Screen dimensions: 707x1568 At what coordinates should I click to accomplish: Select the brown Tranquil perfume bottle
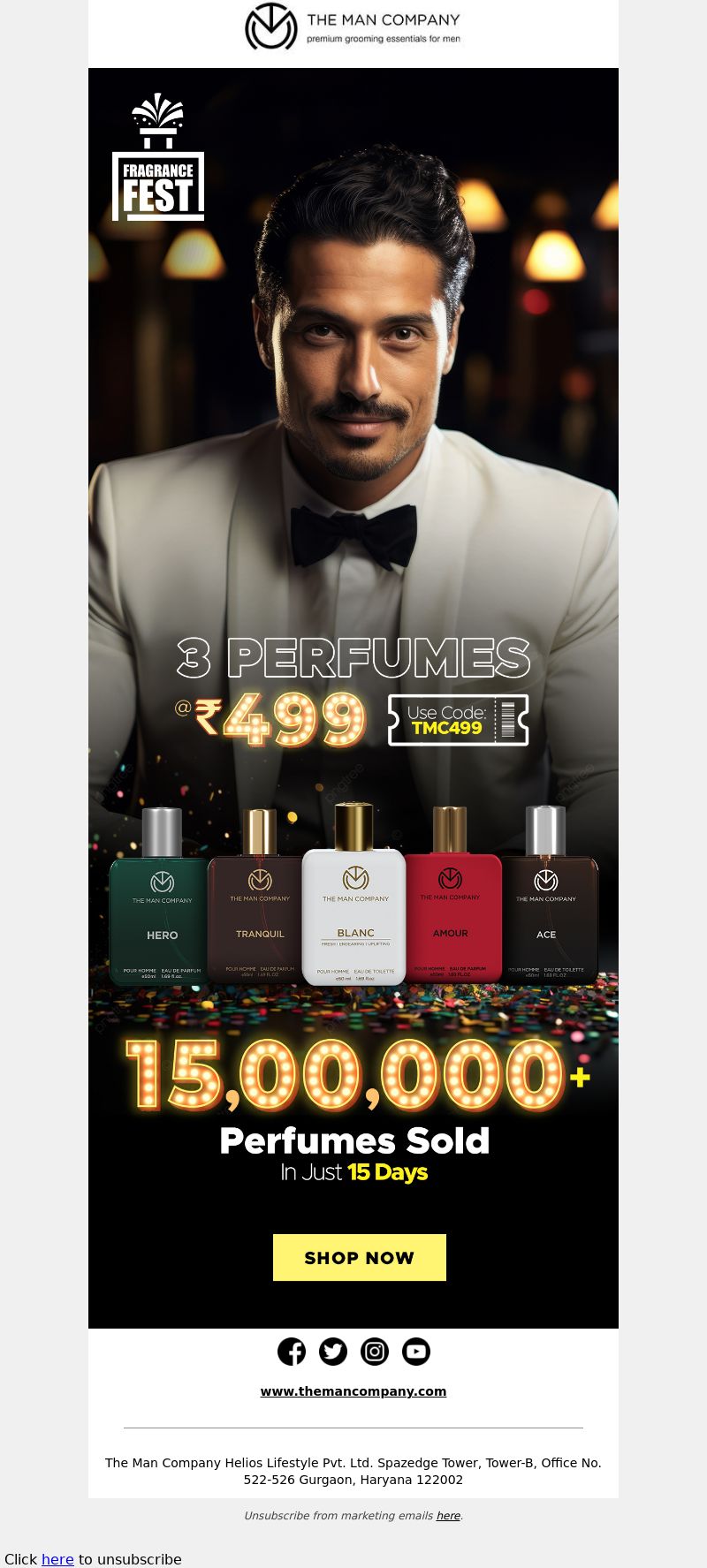pos(258,894)
